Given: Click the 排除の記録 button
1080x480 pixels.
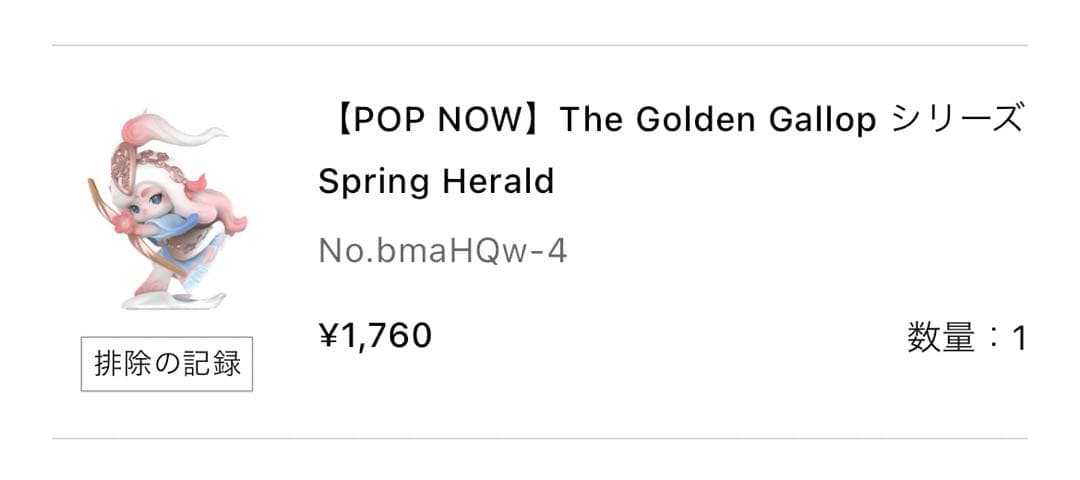Looking at the screenshot, I should (167, 364).
